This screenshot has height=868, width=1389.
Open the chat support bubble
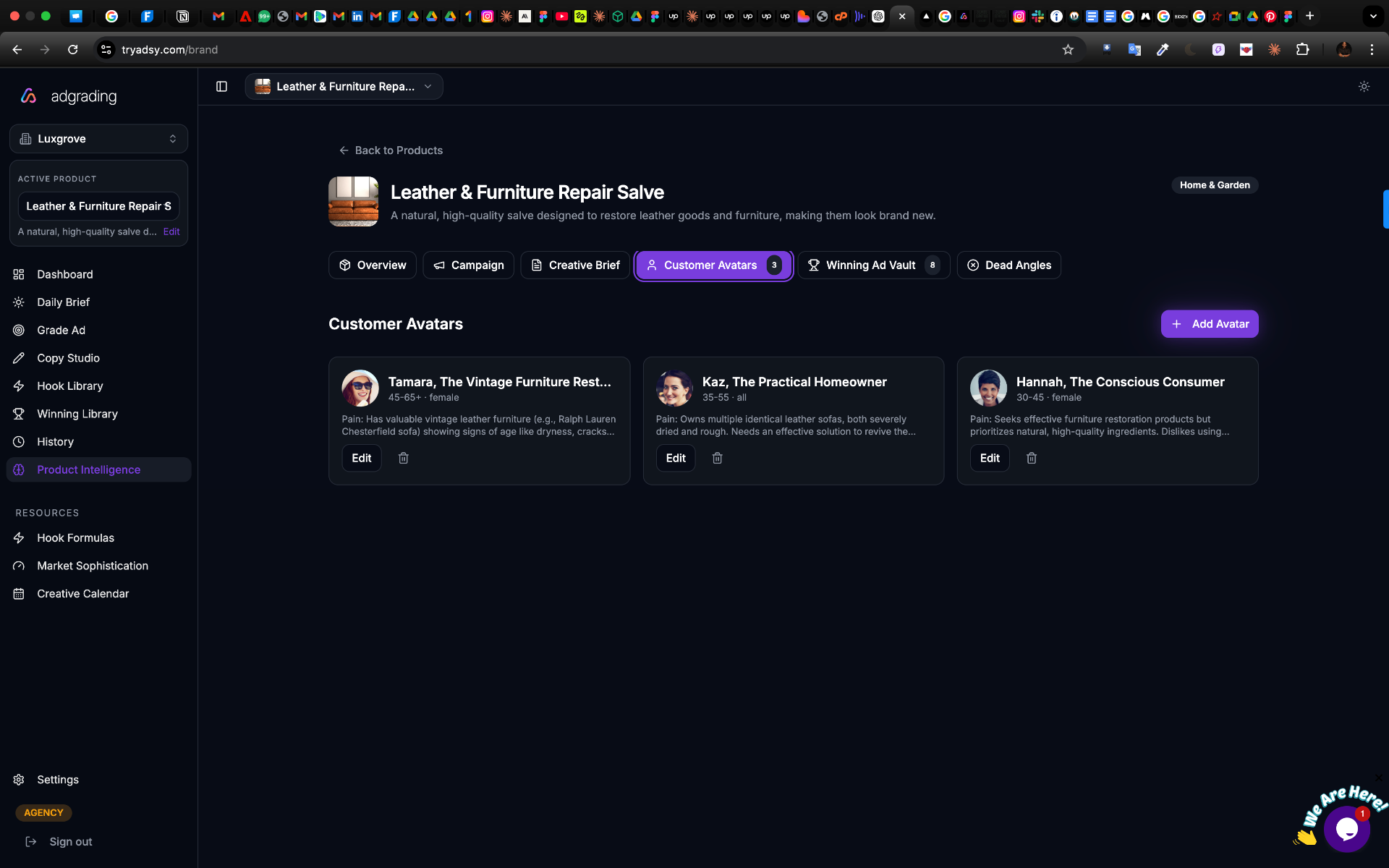pyautogui.click(x=1346, y=829)
